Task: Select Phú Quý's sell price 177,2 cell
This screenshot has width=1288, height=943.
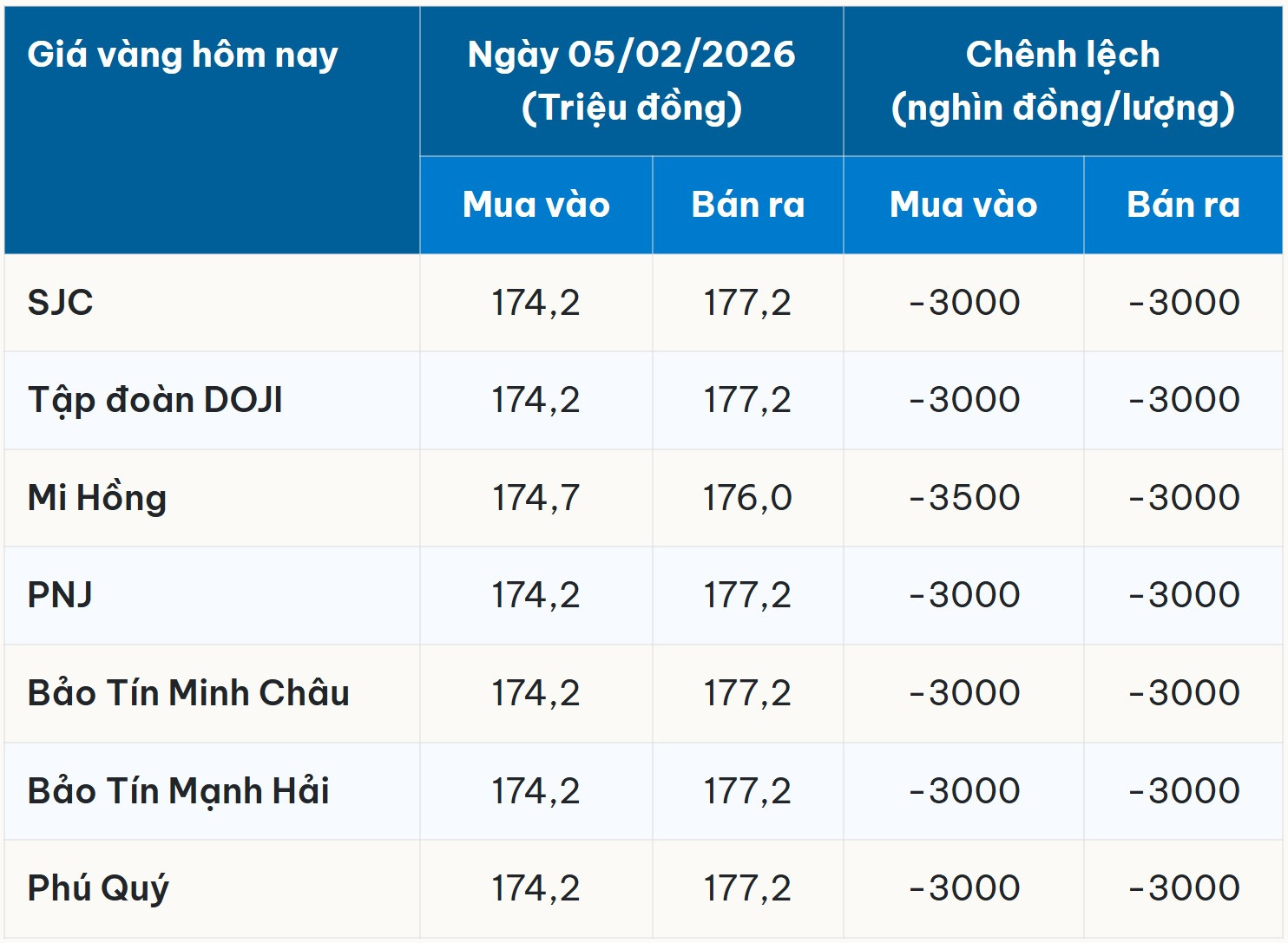Action: click(x=747, y=888)
